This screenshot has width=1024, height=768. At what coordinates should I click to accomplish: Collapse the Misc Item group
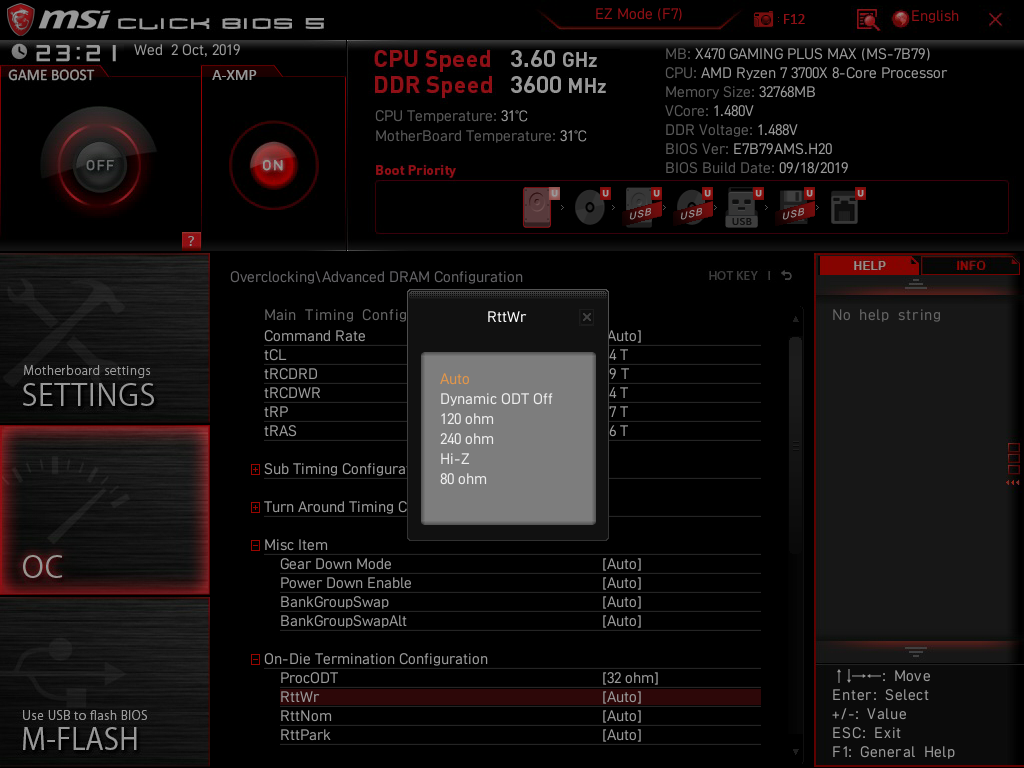(x=255, y=545)
